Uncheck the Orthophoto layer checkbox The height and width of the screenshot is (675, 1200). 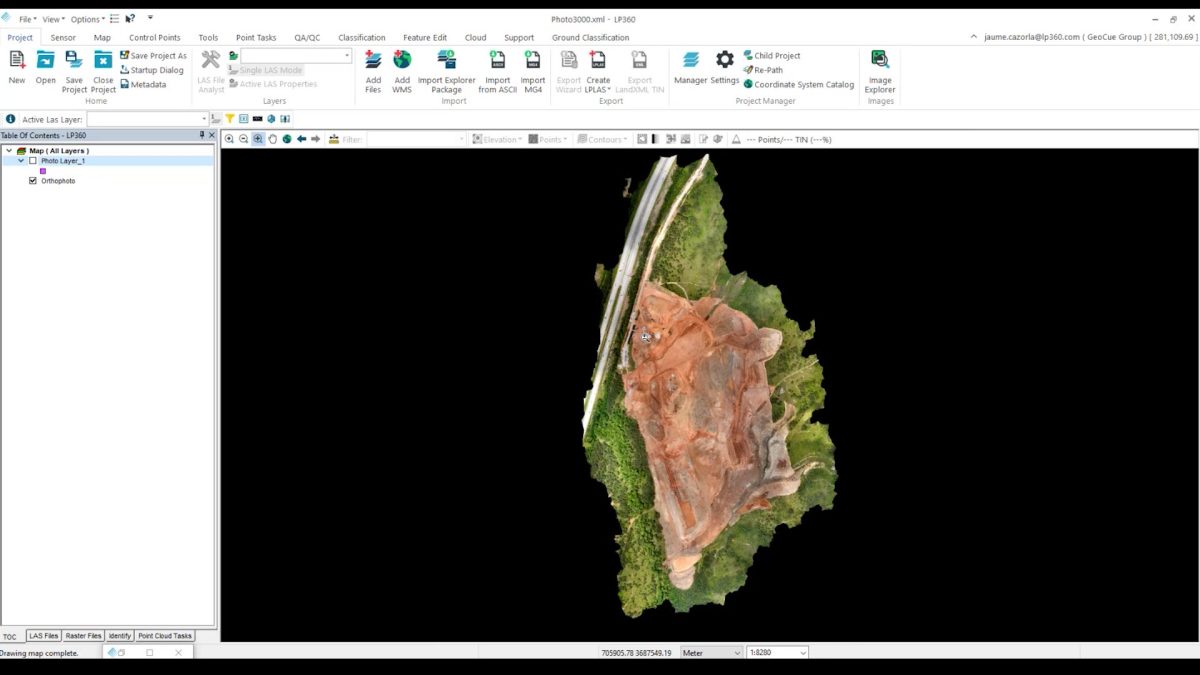(x=33, y=181)
